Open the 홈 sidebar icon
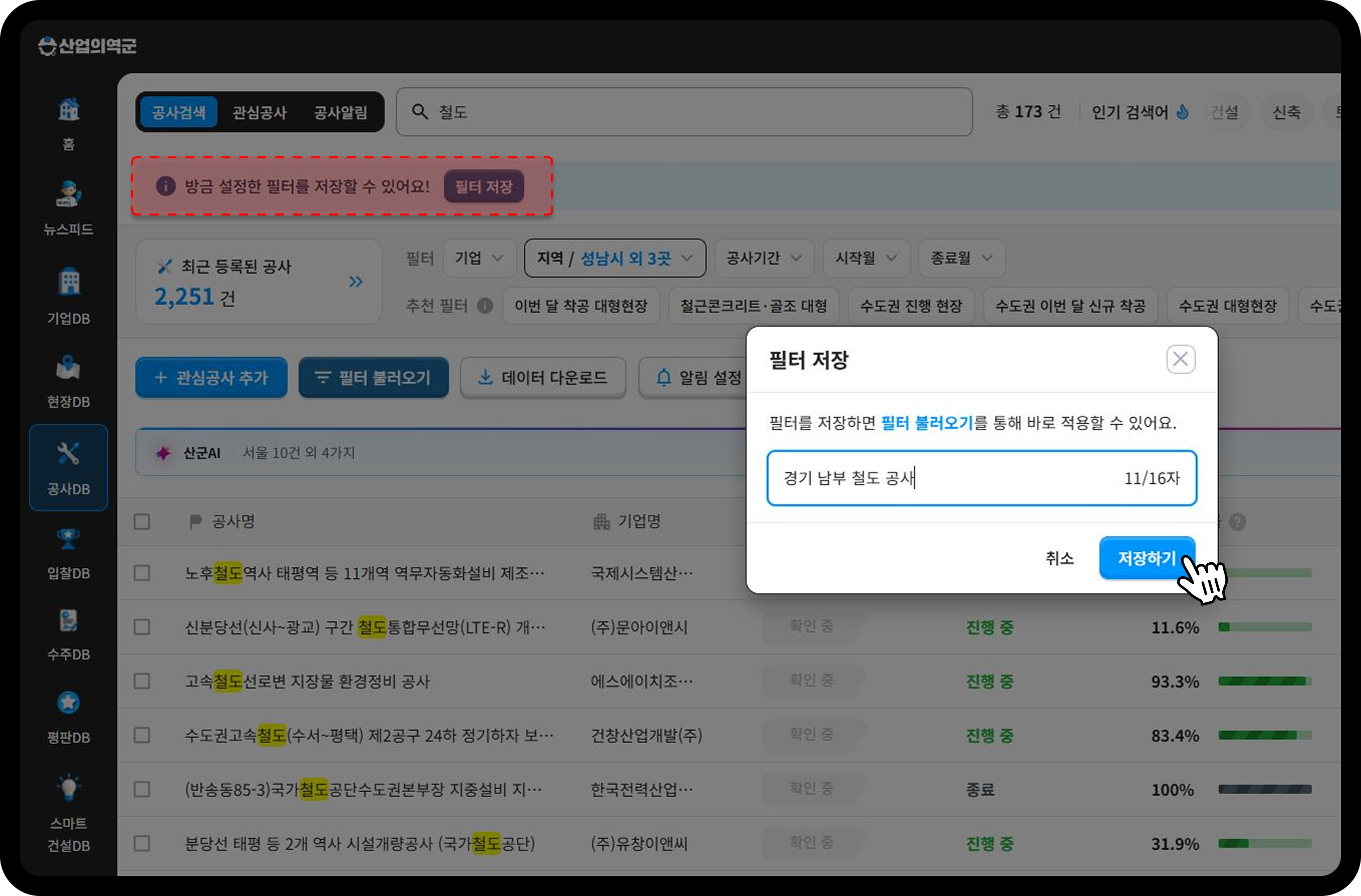 (69, 110)
